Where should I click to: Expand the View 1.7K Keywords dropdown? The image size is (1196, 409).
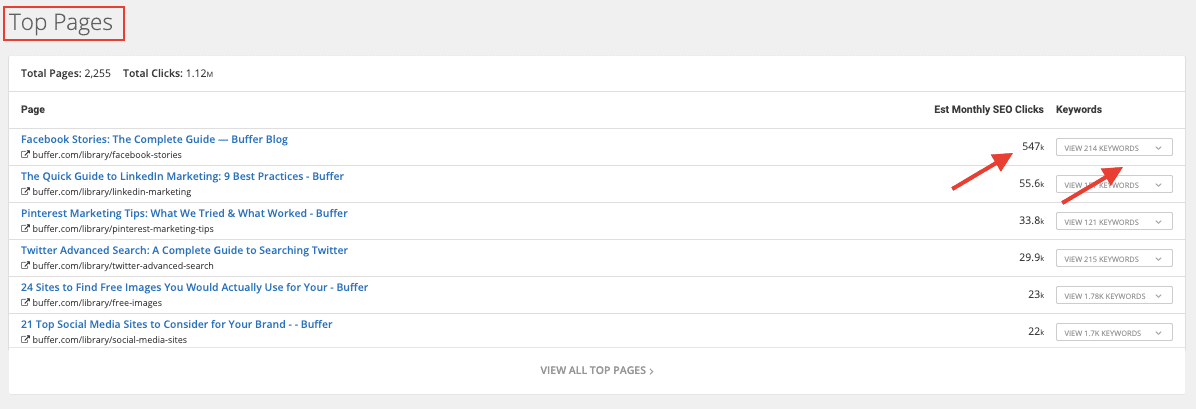tap(1113, 333)
